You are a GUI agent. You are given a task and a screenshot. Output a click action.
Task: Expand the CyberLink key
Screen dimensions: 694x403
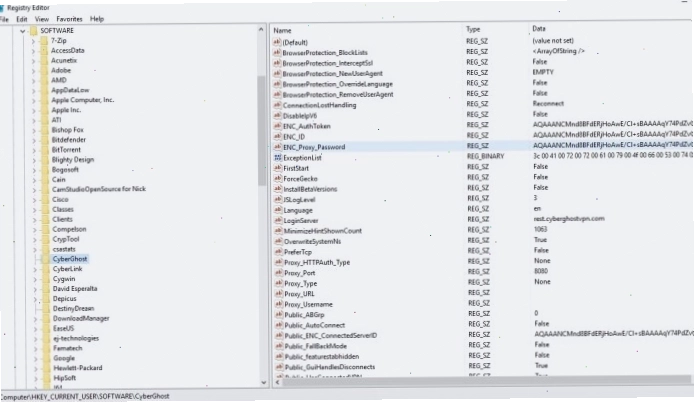(x=35, y=269)
